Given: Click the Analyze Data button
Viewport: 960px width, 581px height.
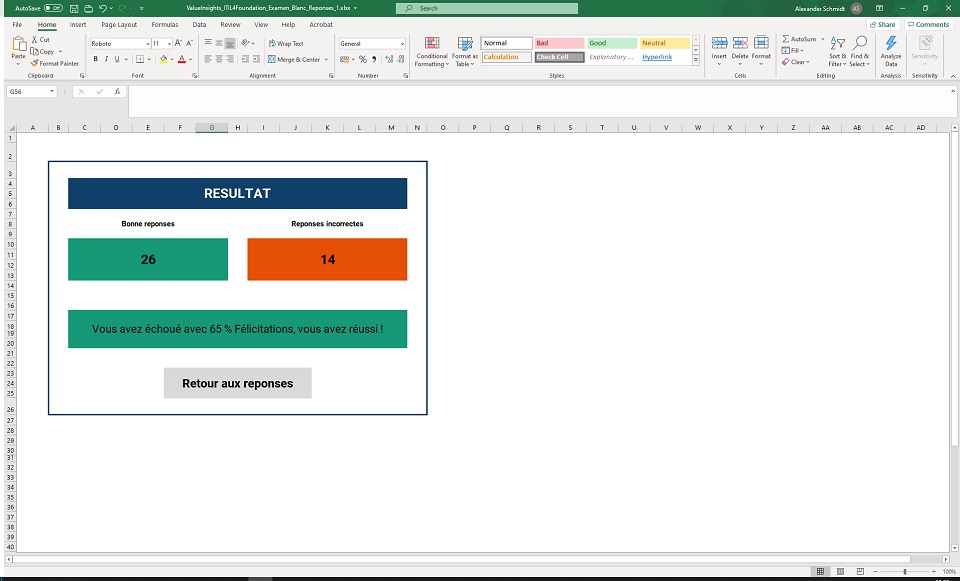Looking at the screenshot, I should [x=891, y=51].
